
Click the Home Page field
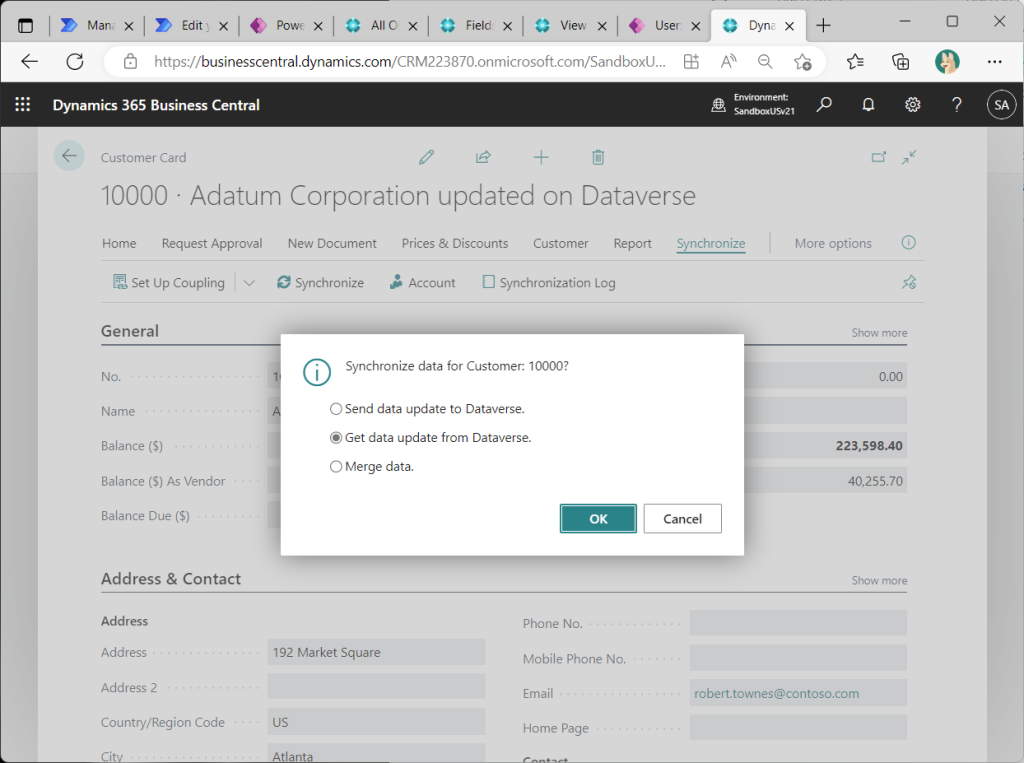tap(798, 728)
